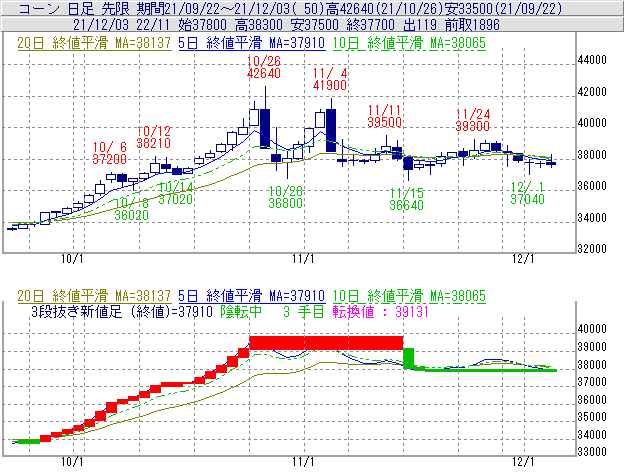This screenshot has height=475, width=624.
Task: Click lower chart 33000 axis label
Action: pyautogui.click(x=592, y=452)
